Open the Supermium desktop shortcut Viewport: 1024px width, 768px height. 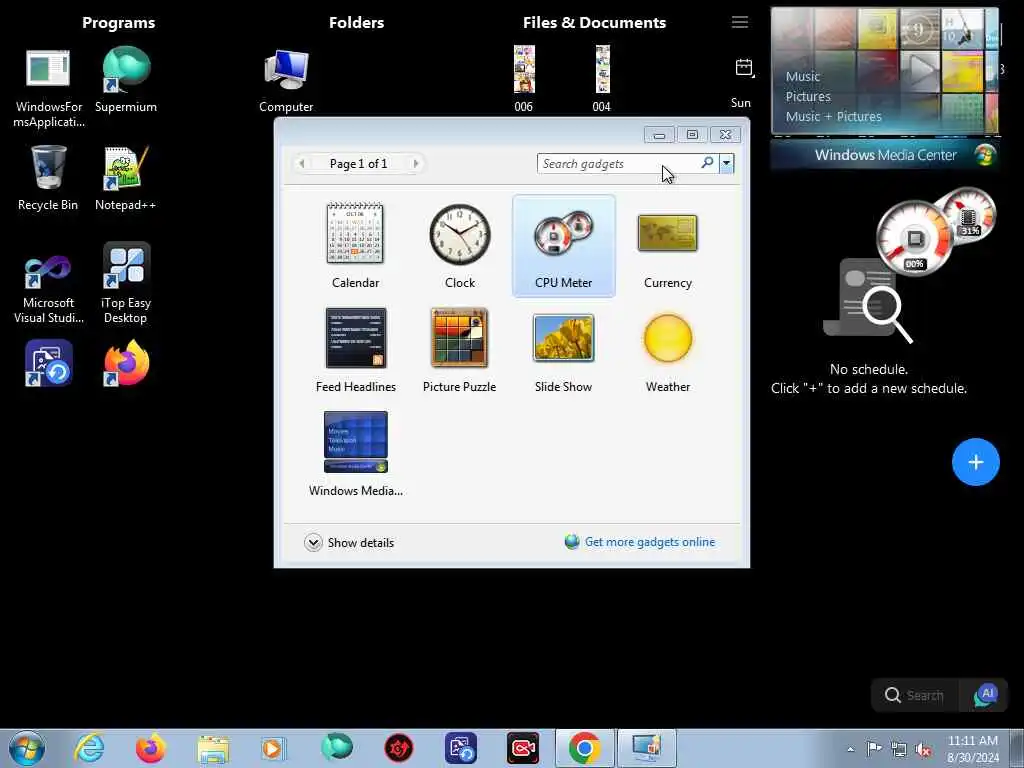pos(126,80)
